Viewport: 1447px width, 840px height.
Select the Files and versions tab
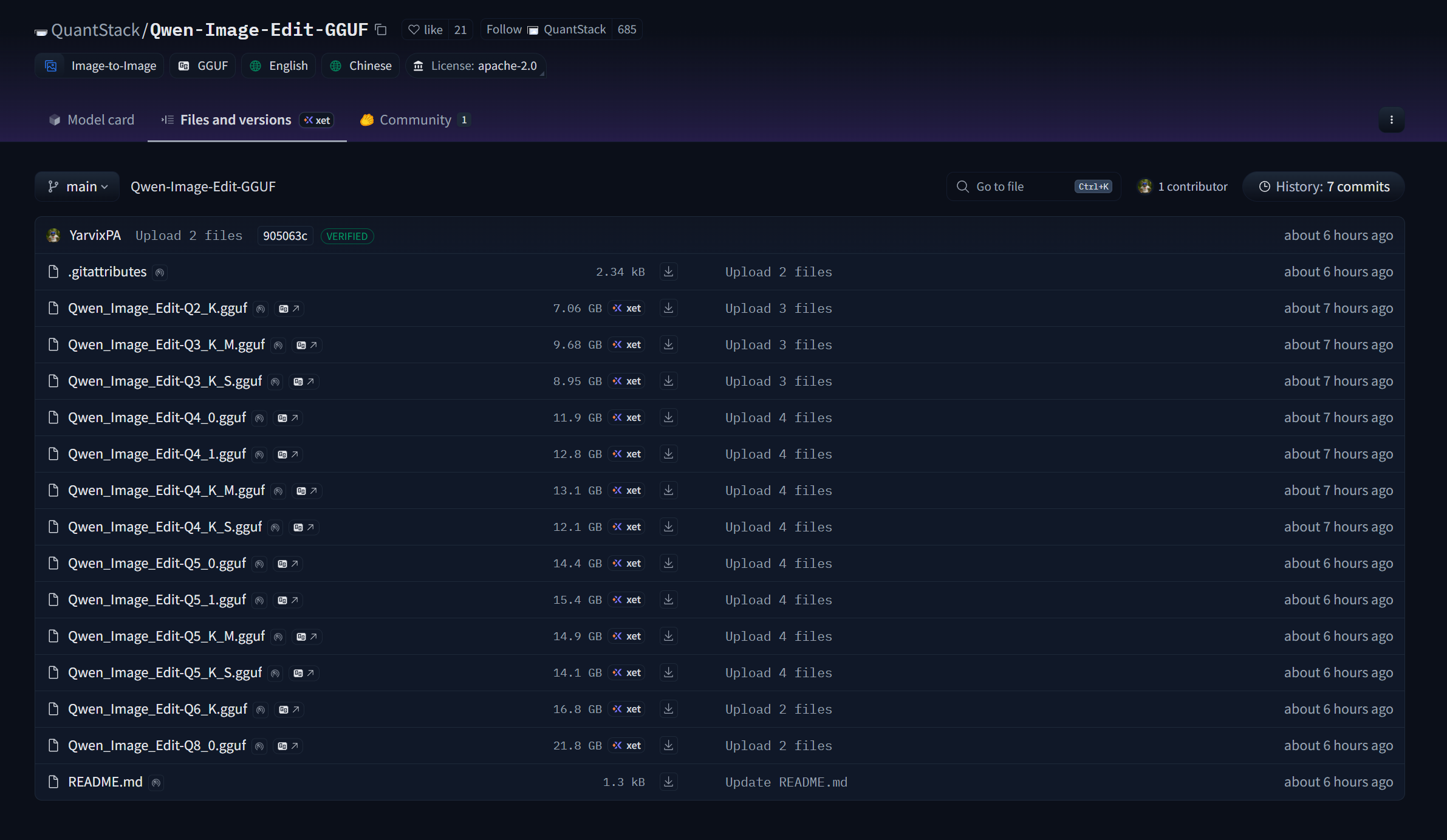[247, 120]
